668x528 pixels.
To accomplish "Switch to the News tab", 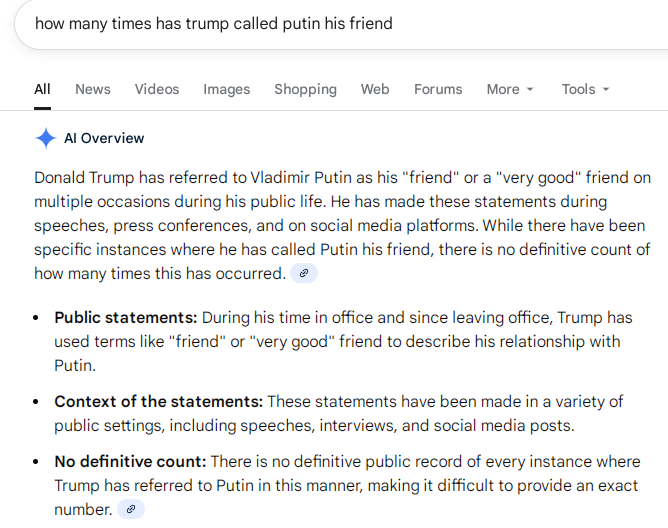I will [93, 89].
